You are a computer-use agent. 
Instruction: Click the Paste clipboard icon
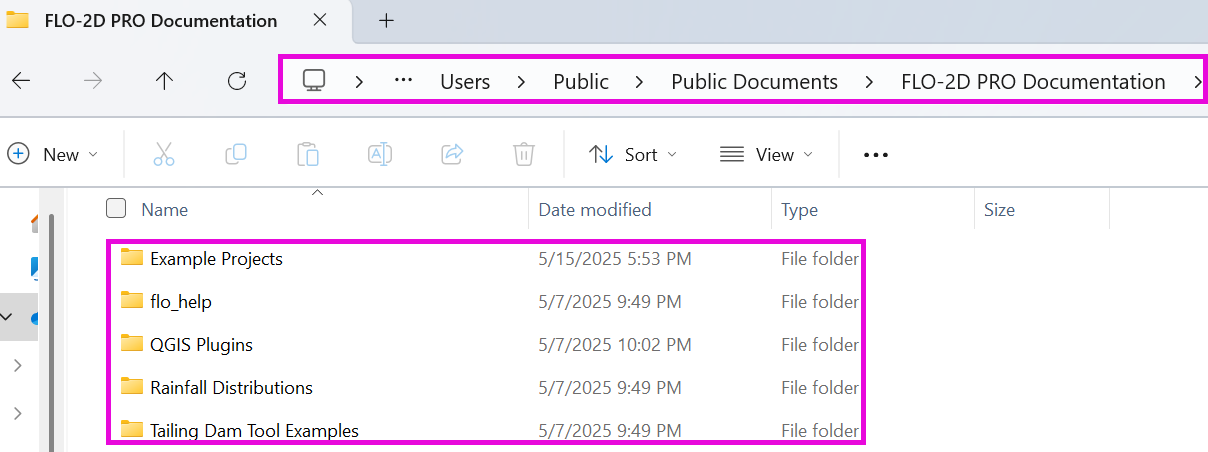pos(308,154)
